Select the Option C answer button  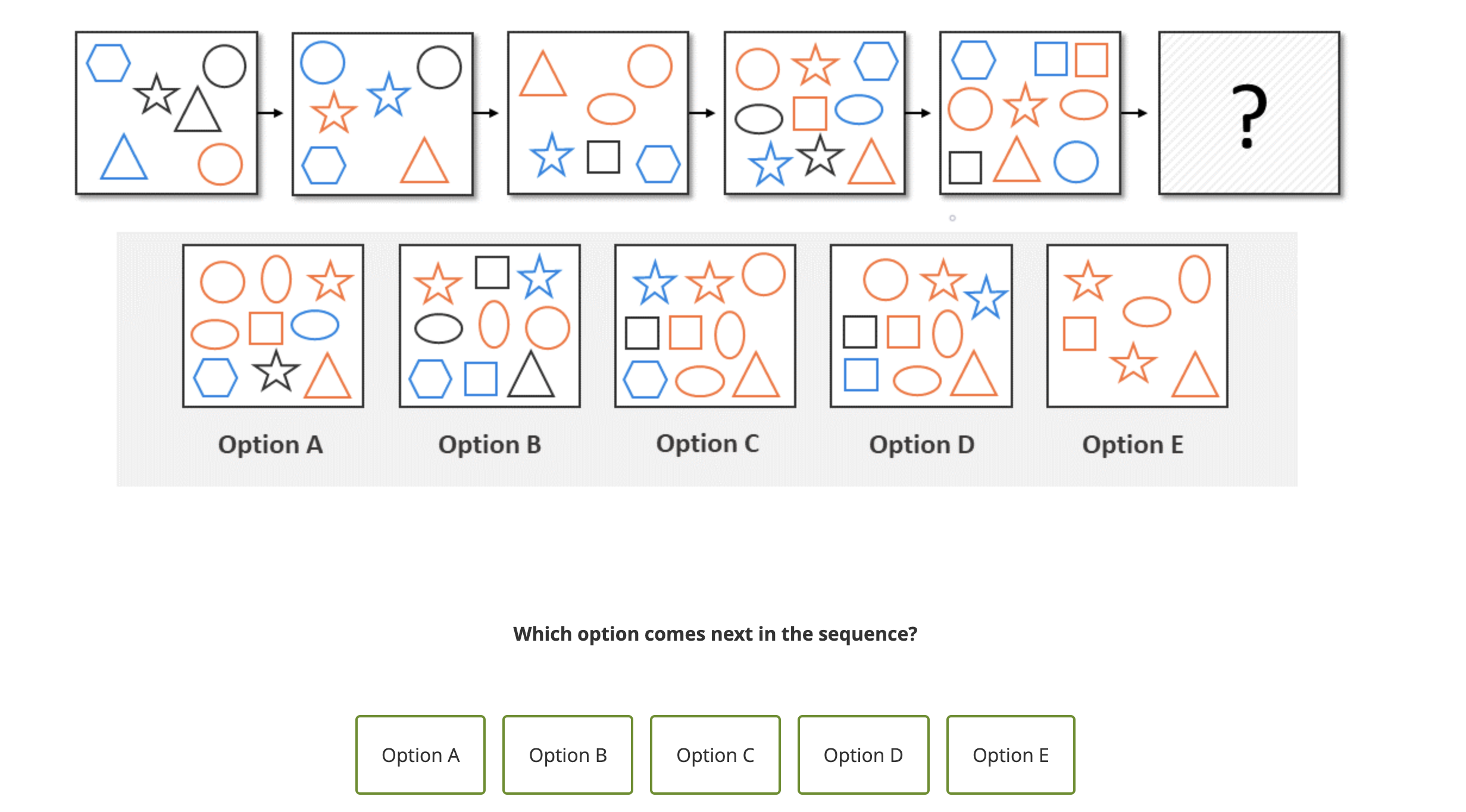click(715, 754)
